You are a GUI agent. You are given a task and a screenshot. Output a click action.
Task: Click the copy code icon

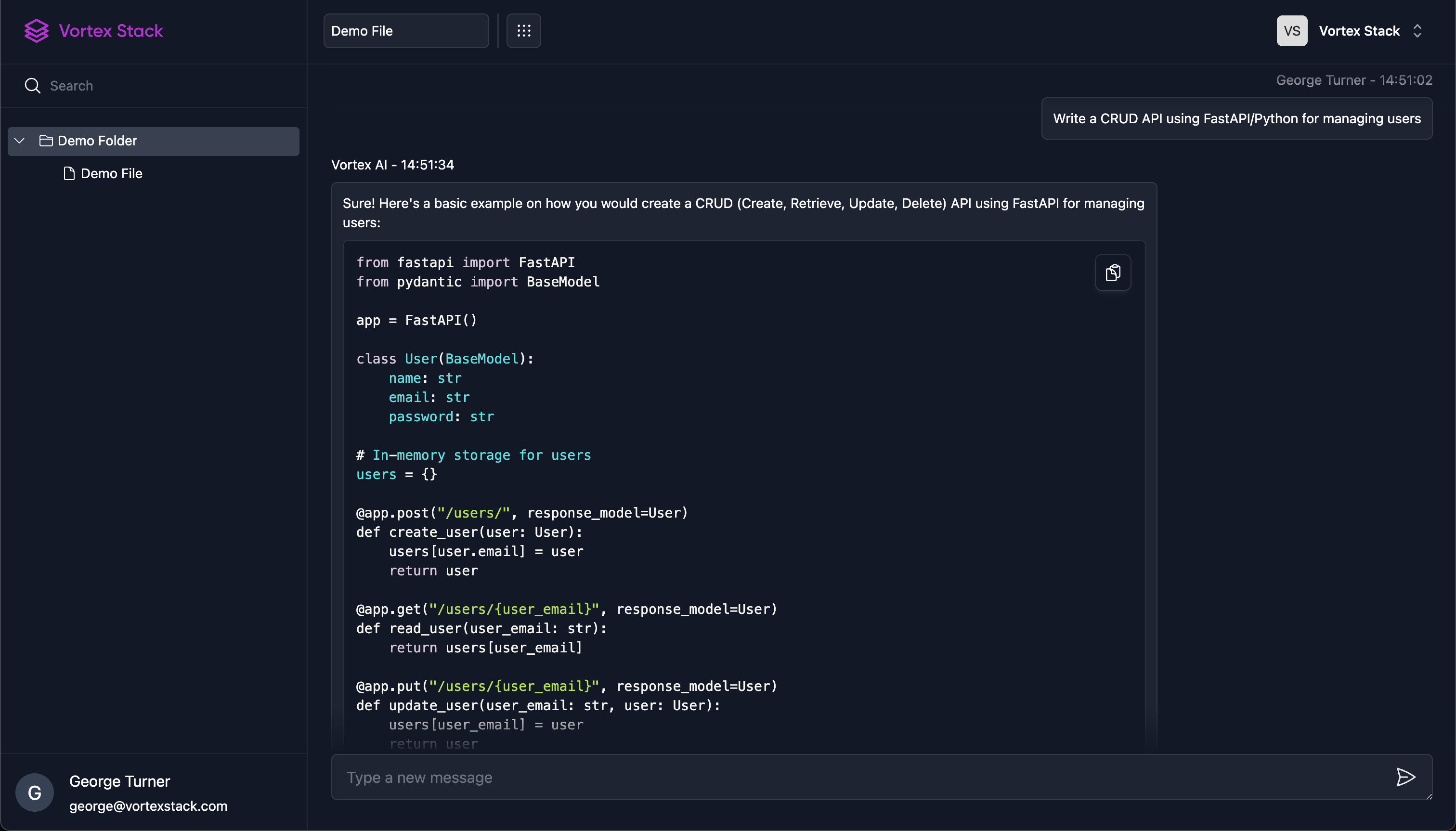[1112, 272]
